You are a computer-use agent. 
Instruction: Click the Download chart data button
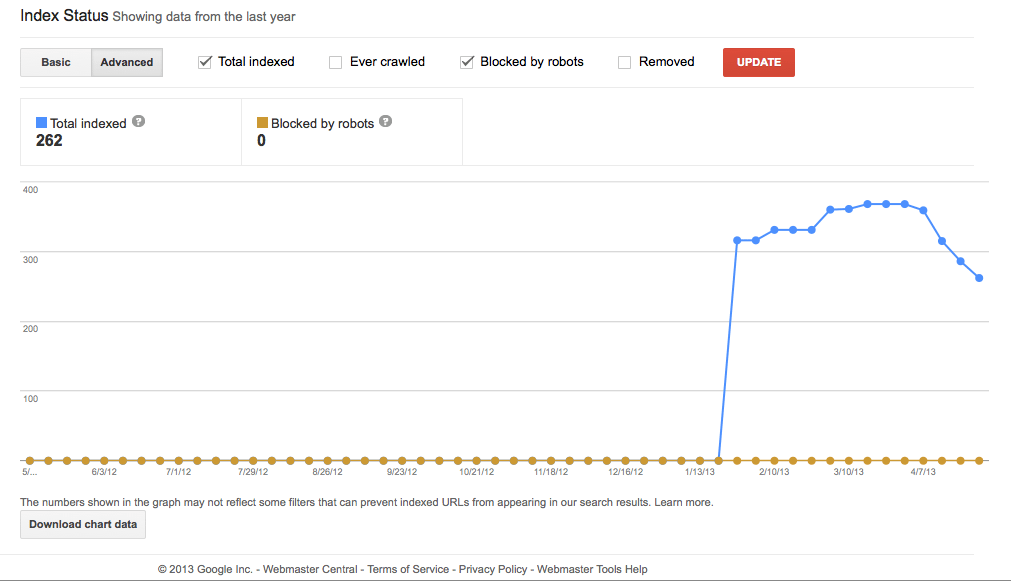coord(83,524)
